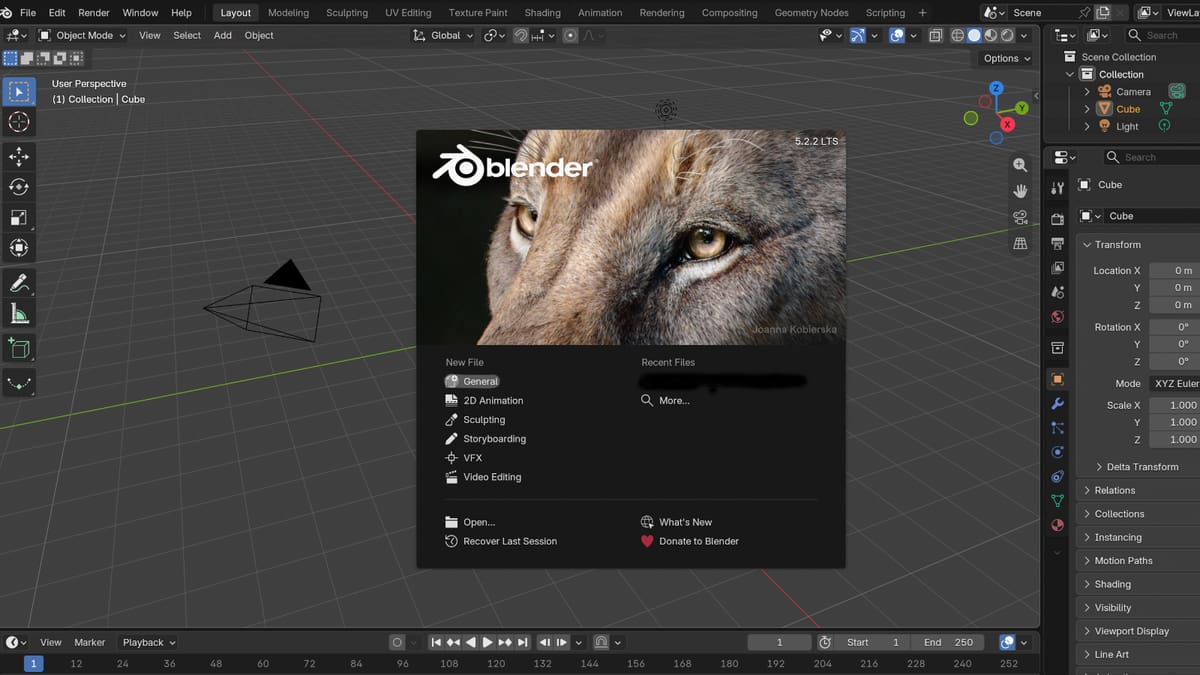Click the Scale X value field

[x=1174, y=405]
